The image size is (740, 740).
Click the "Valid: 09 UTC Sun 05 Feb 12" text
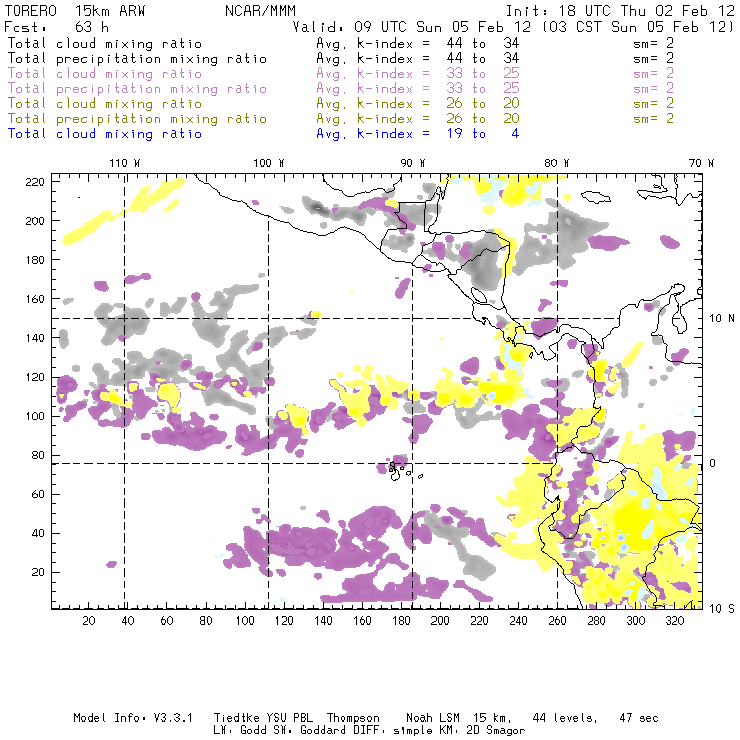tap(412, 27)
